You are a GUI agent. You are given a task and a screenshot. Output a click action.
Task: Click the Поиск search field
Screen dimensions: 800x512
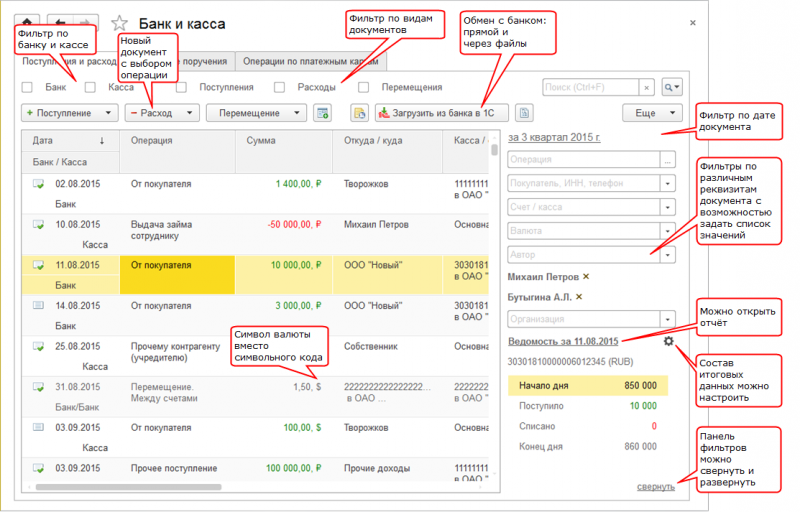(590, 88)
